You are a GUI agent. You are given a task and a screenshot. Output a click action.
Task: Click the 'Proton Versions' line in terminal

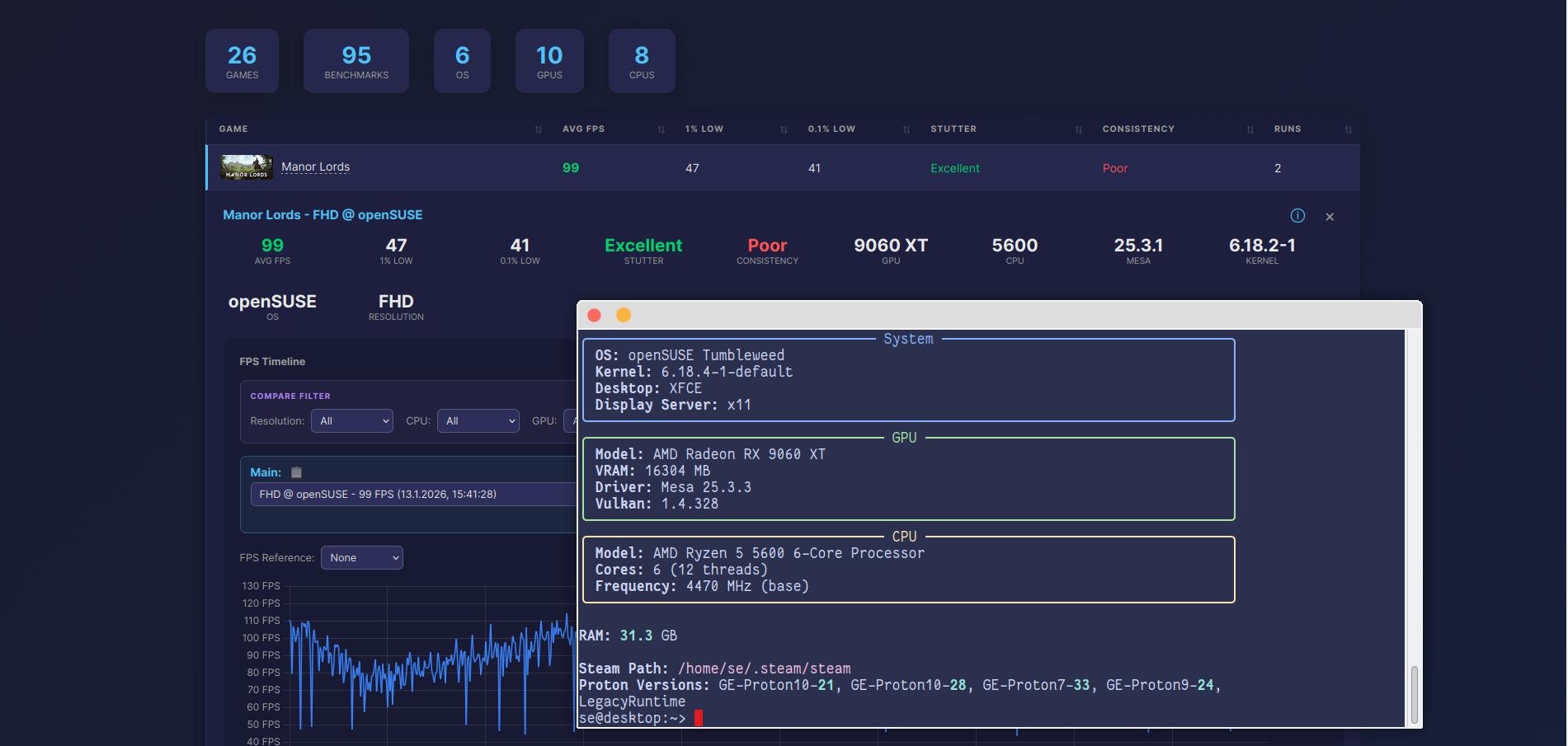point(900,685)
